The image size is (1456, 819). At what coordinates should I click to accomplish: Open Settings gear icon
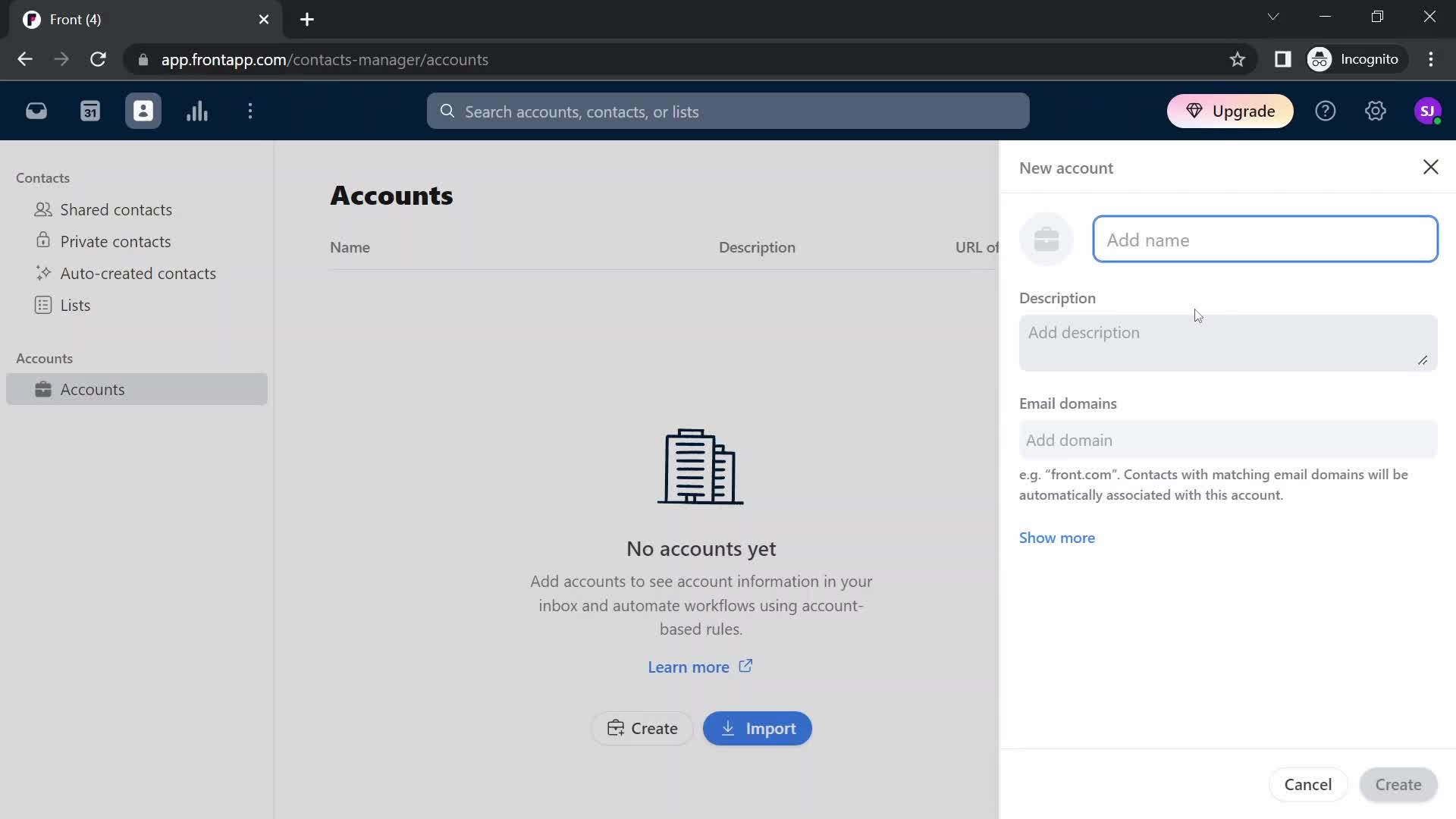tap(1375, 111)
